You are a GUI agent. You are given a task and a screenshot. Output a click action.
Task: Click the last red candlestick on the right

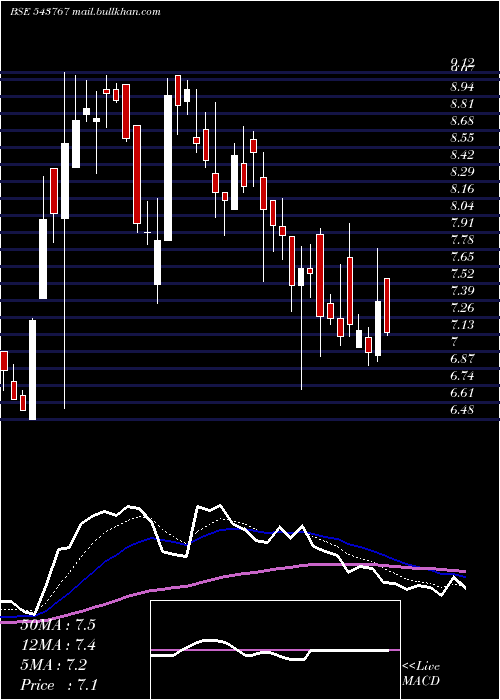387,305
